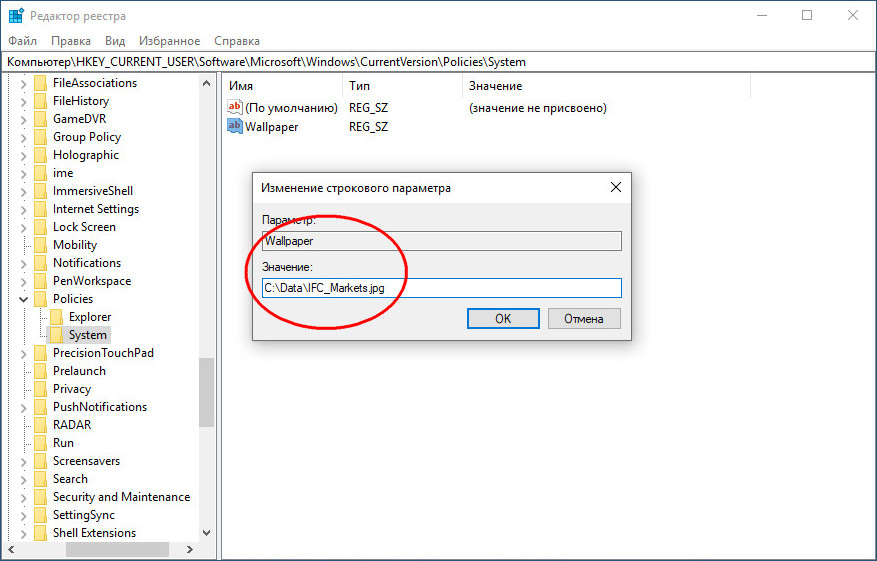Screen dimensions: 877x561
Task: Select the System folder icon
Action: [x=56, y=335]
